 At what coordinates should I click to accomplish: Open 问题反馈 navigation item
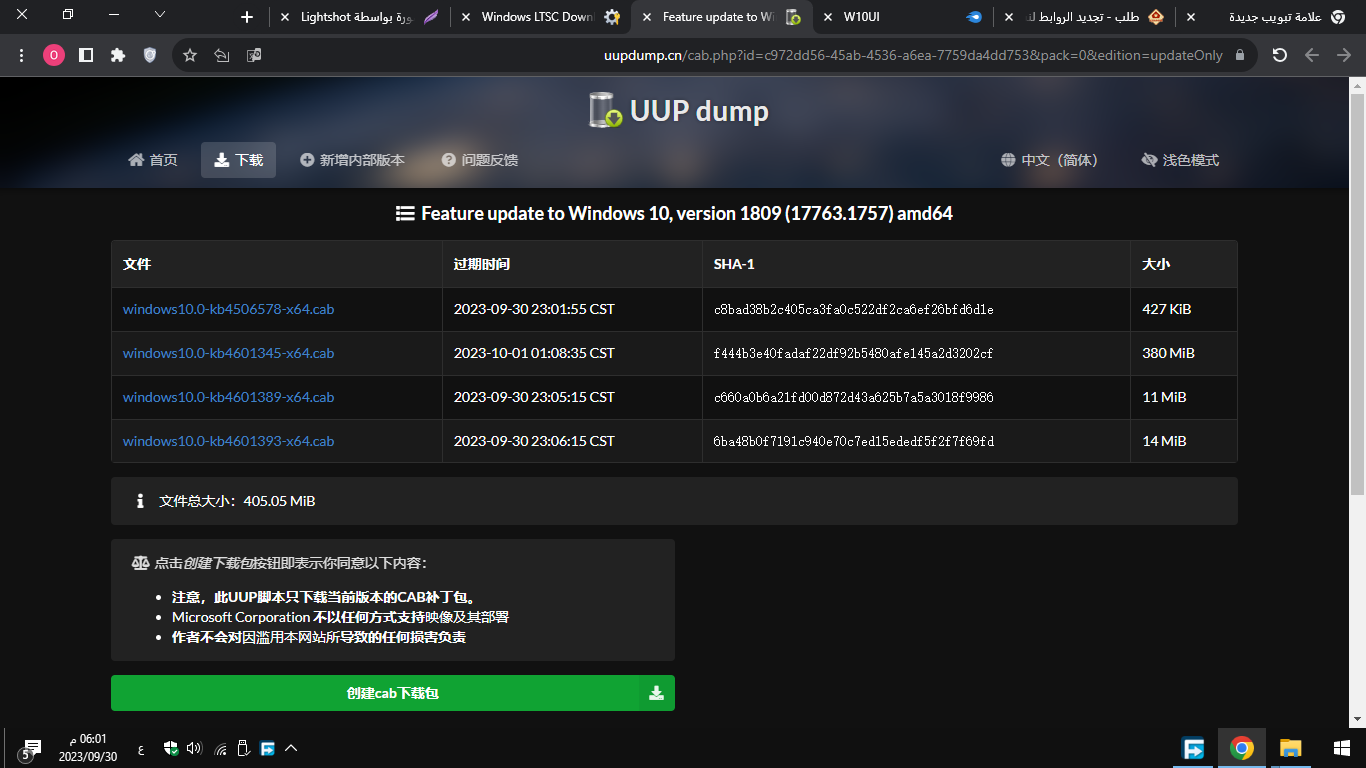coord(480,160)
